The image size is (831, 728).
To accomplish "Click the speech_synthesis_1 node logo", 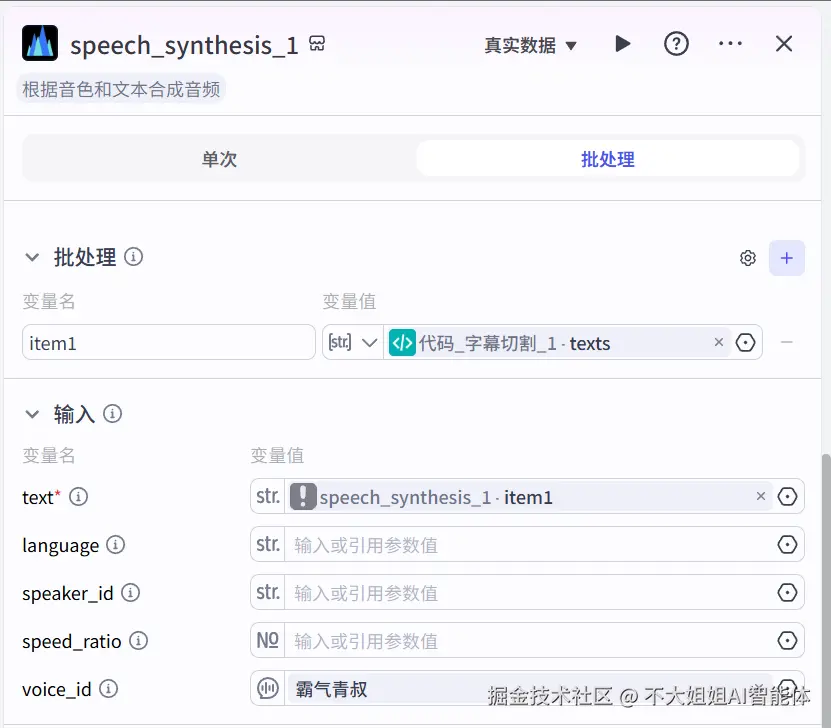I will coord(40,44).
